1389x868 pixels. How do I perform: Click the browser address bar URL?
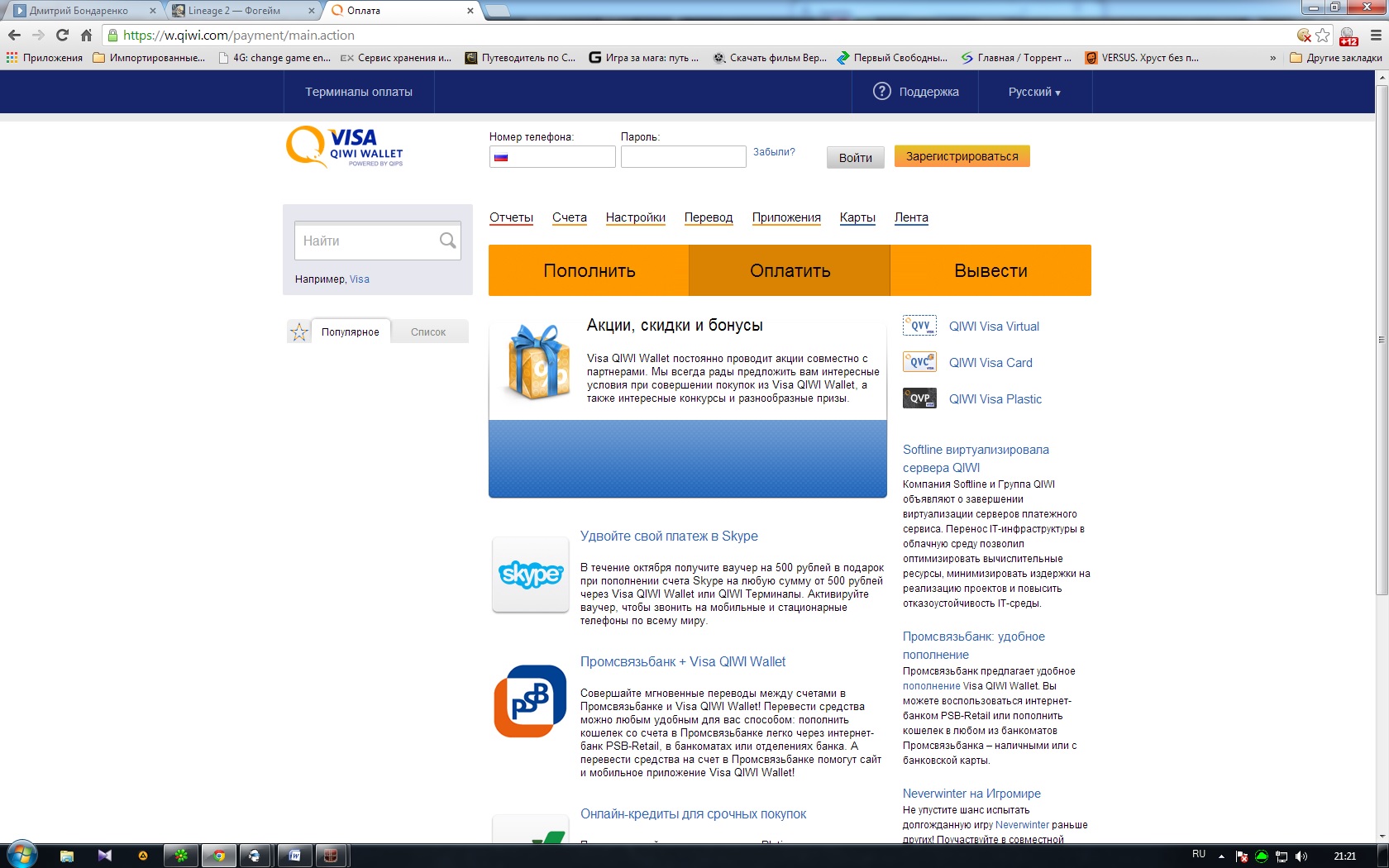click(238, 36)
